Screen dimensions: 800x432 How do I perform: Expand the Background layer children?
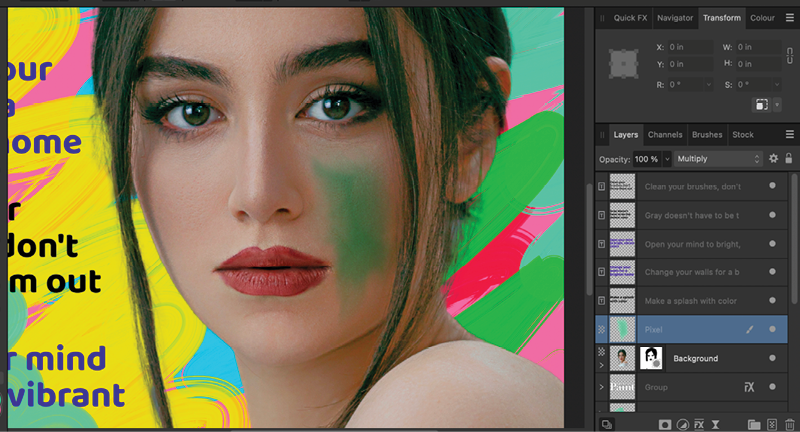(x=601, y=366)
